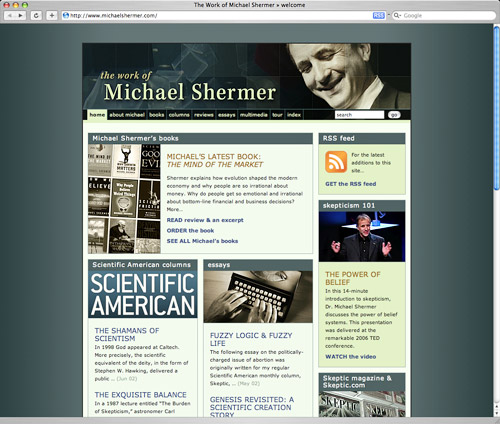Image resolution: width=500 pixels, height=424 pixels.
Task: Click the TED talk video thumbnail
Action: pyautogui.click(x=362, y=236)
